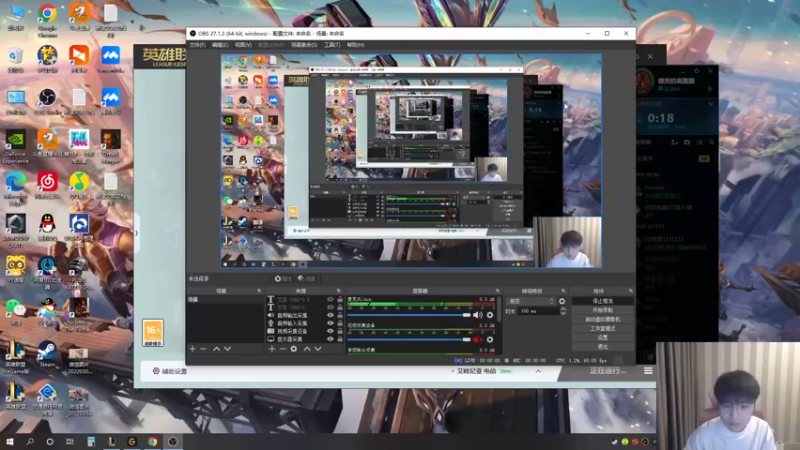
Task: Set second mixer channel volume slider
Action: (409, 339)
